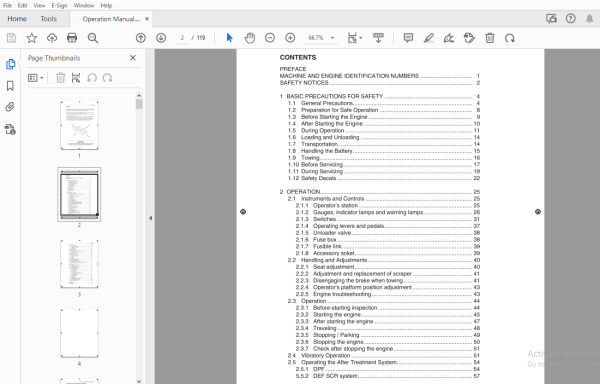The height and width of the screenshot is (384, 600).
Task: Go to next page with the down arrow
Action: click(x=161, y=37)
